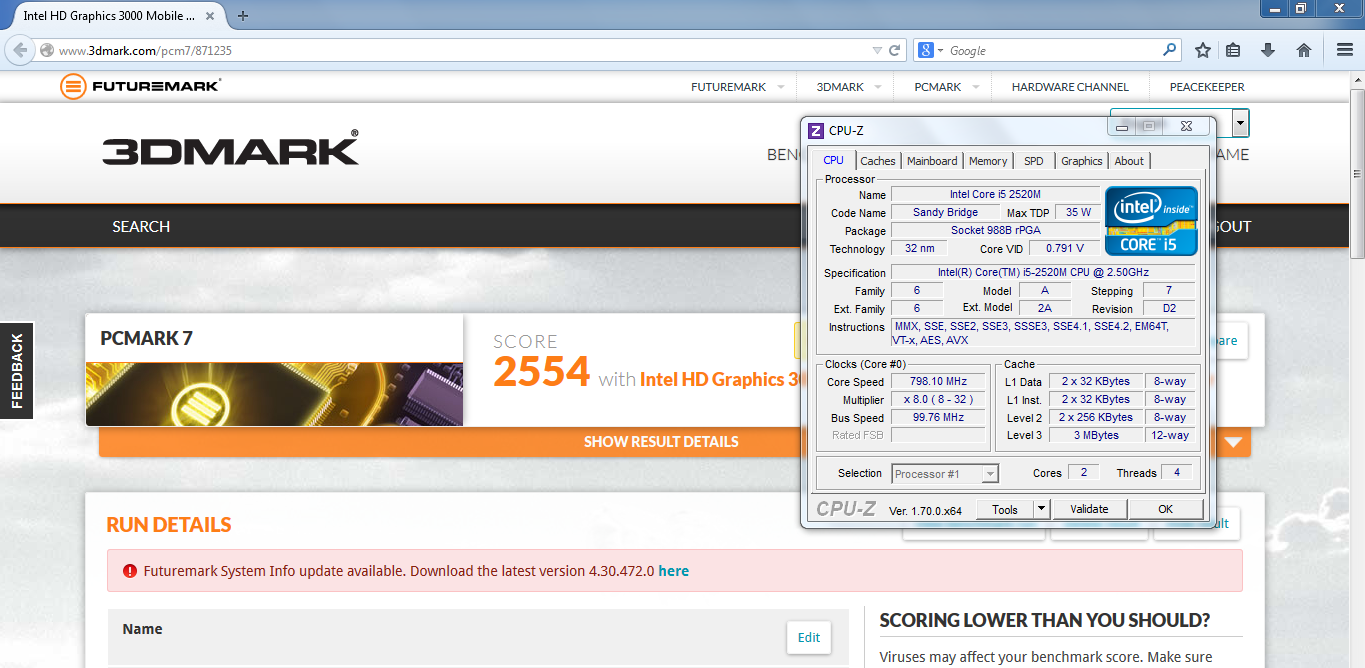Open the dropdown arrow behind the CPU-Z title
This screenshot has height=668, width=1365.
1241,124
